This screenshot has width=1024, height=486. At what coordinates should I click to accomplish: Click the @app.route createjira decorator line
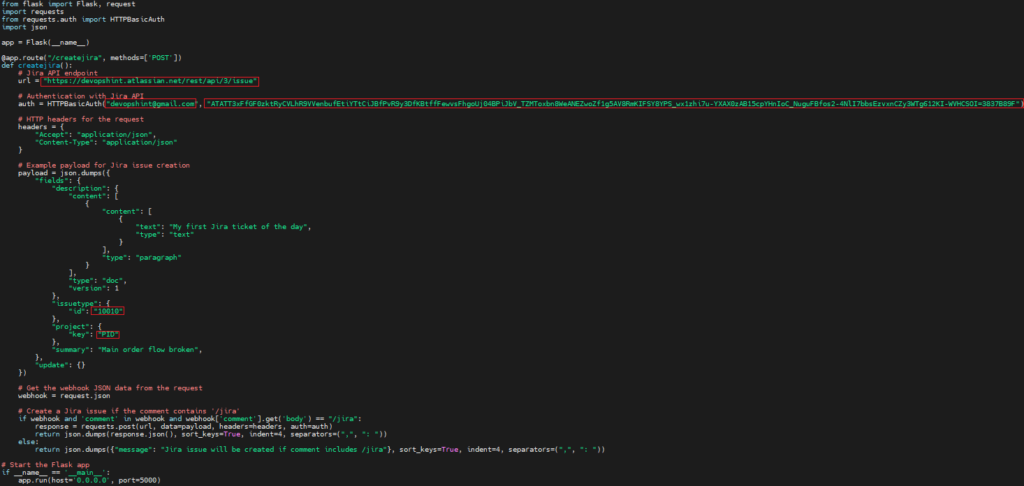(x=91, y=57)
